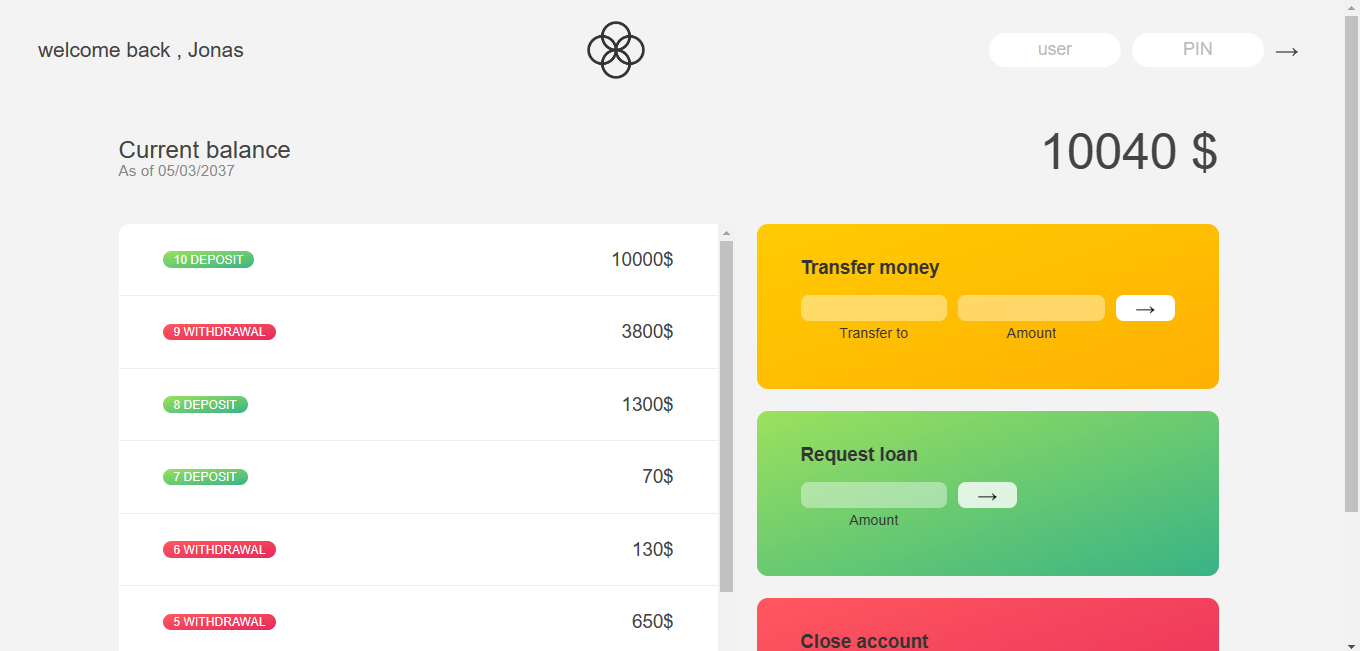Select the 8 DEPOSIT badge

[205, 405]
